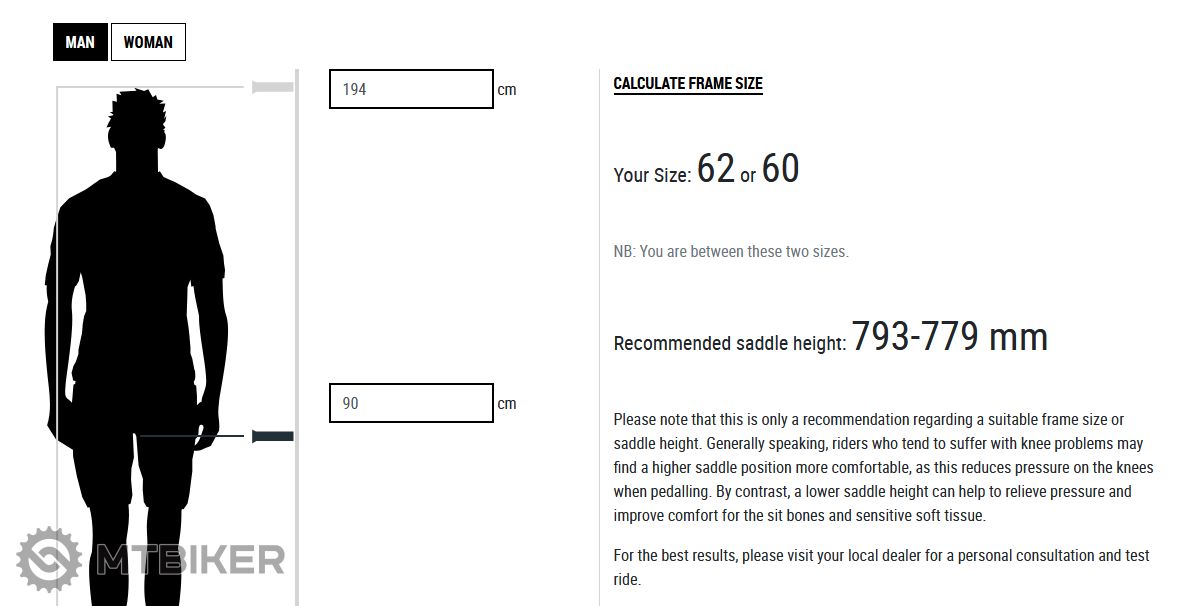Click the cm label beside the 194 field
1181x606 pixels.
[507, 90]
